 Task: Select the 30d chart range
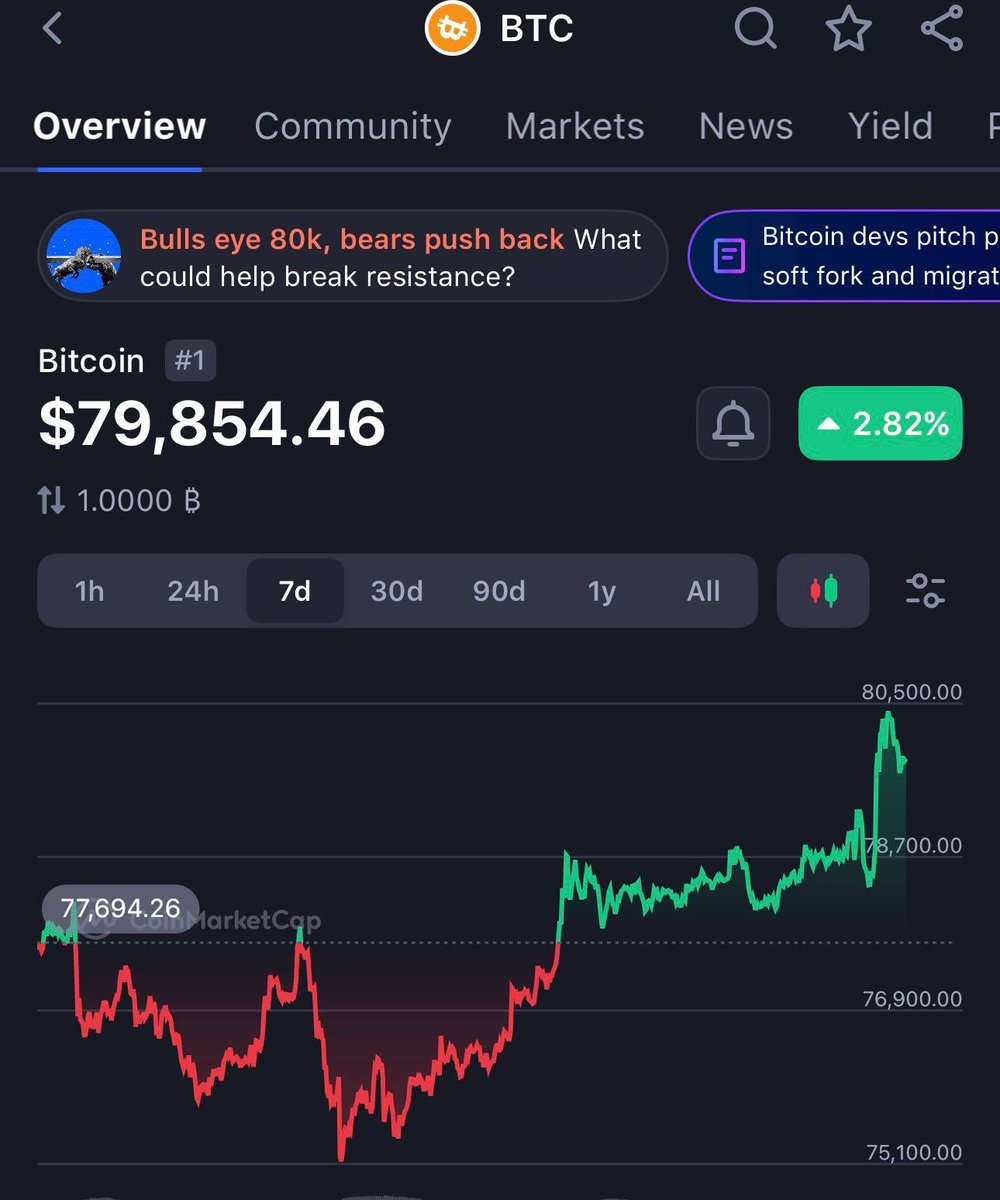click(x=397, y=591)
